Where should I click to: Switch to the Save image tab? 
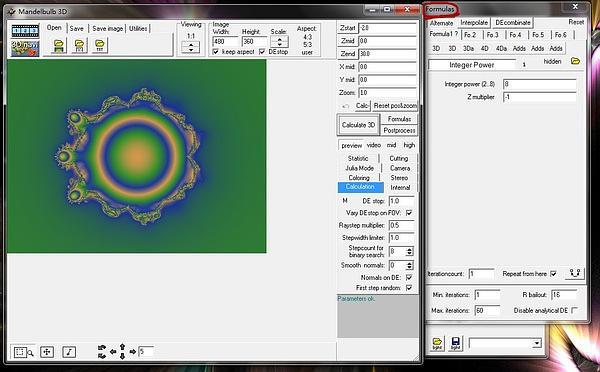coord(108,28)
